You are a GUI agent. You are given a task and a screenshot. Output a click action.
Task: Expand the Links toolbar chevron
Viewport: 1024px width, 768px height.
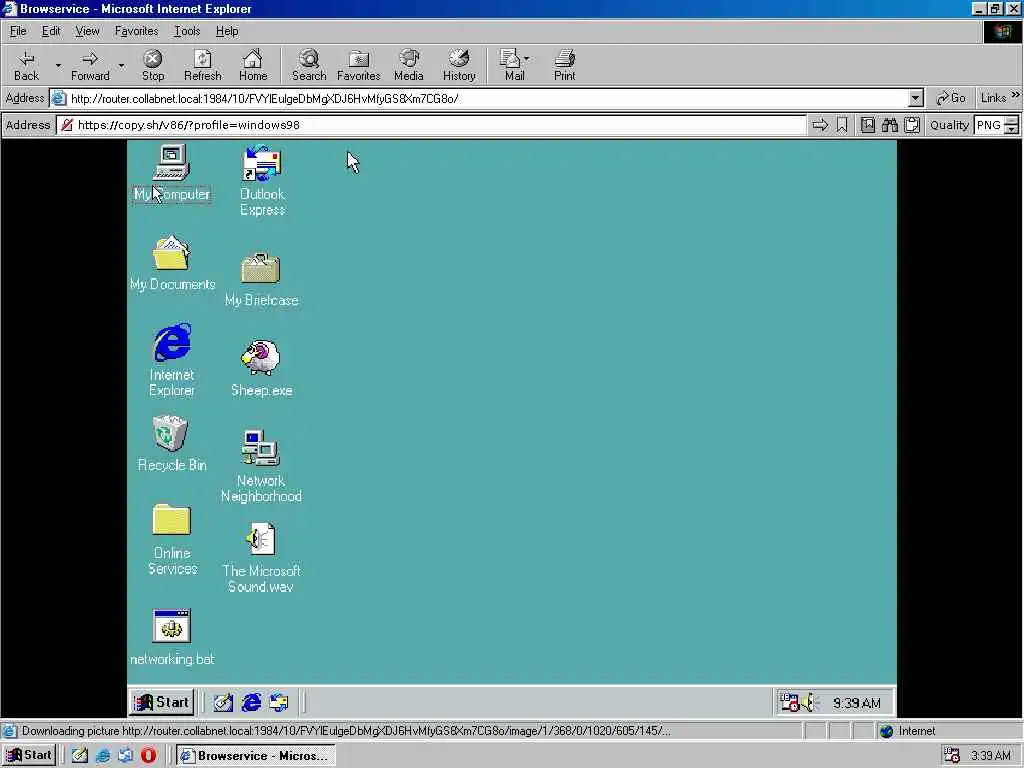1016,96
